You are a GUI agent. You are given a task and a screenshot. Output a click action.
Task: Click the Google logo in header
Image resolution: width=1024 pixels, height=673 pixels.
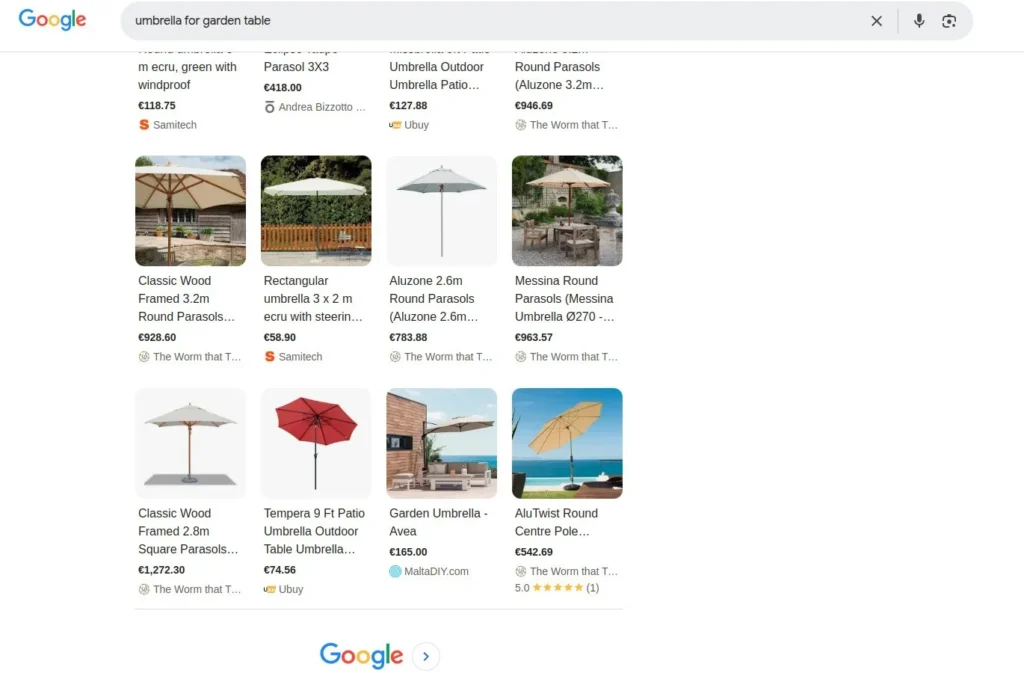[x=52, y=20]
